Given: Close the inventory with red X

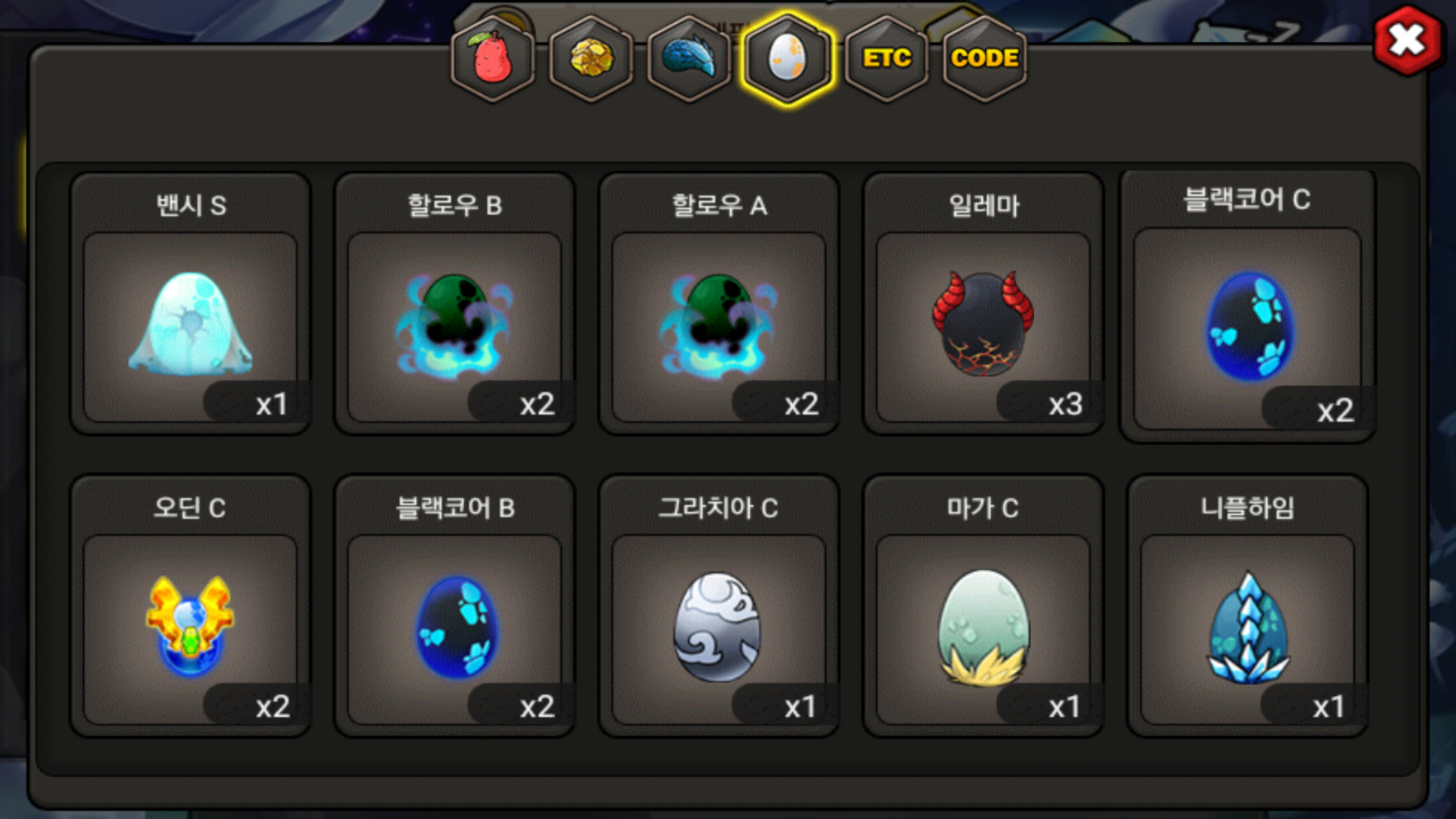Looking at the screenshot, I should pos(1407,40).
